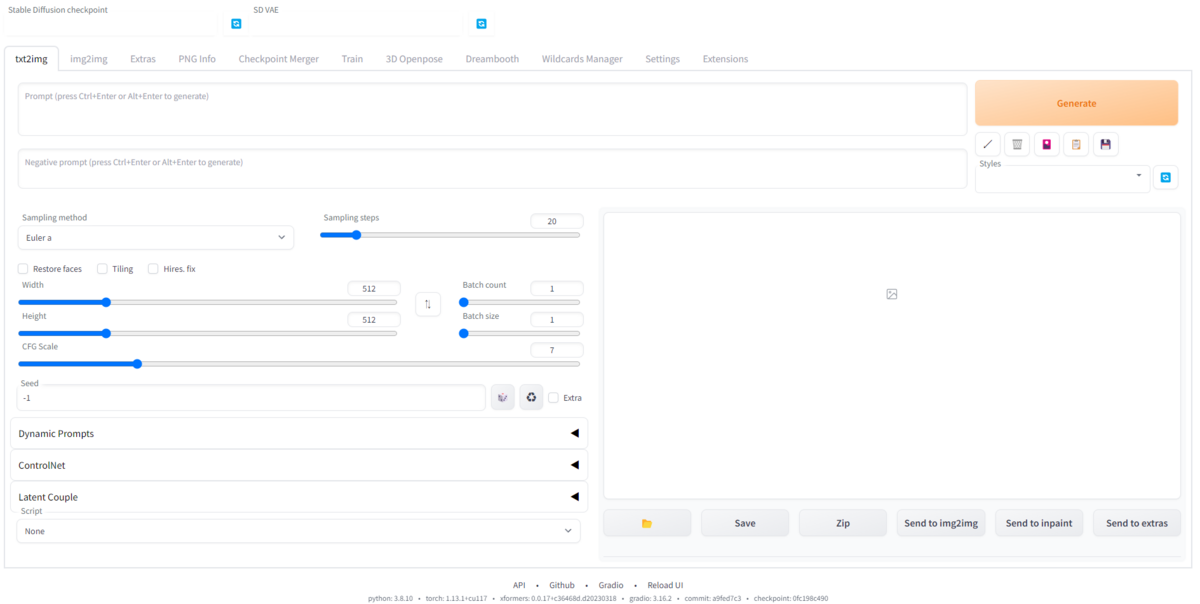Expand the Dynamic Prompts section
The width and height of the screenshot is (1200, 604).
[299, 434]
